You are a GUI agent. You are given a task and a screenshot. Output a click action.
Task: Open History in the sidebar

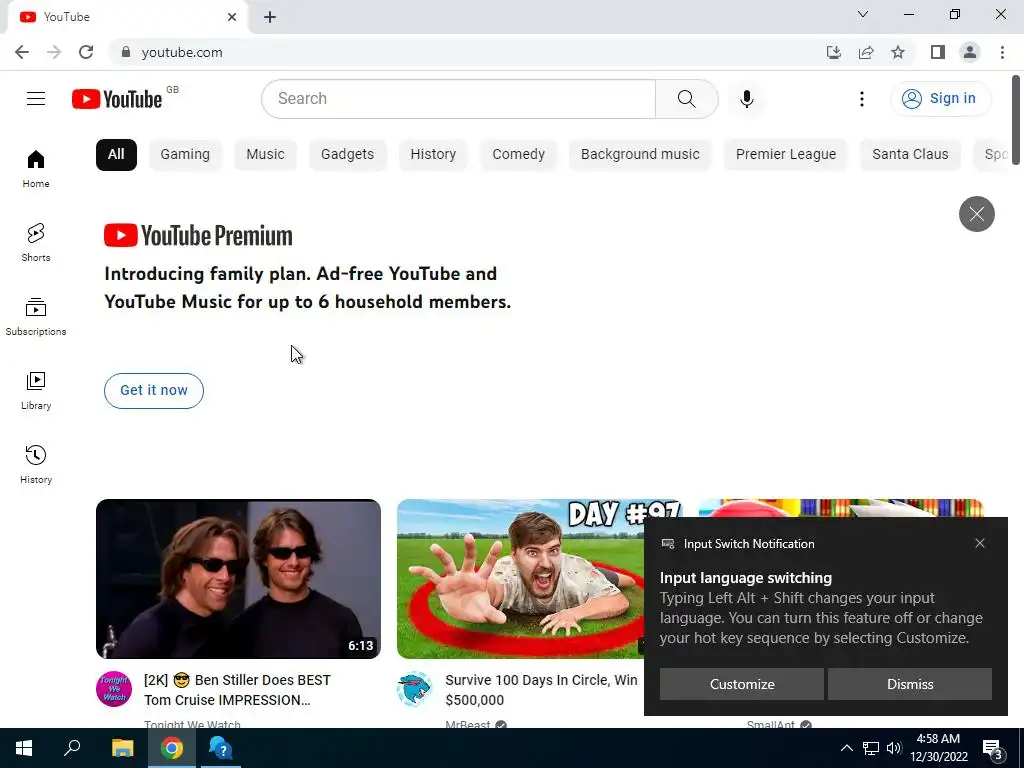click(x=36, y=464)
